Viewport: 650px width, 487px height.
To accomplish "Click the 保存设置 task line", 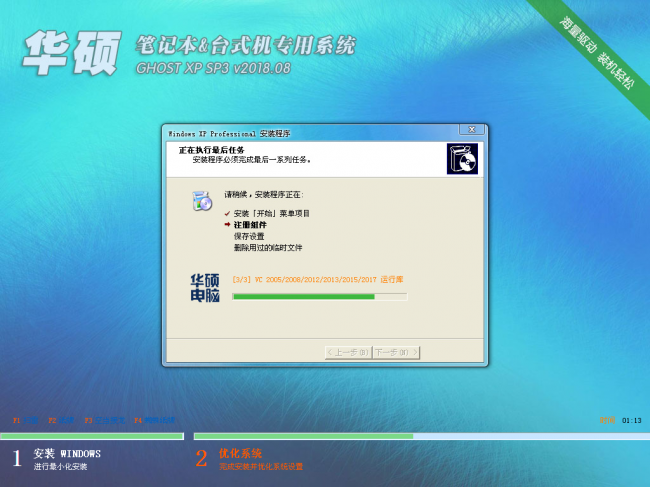I will point(249,236).
